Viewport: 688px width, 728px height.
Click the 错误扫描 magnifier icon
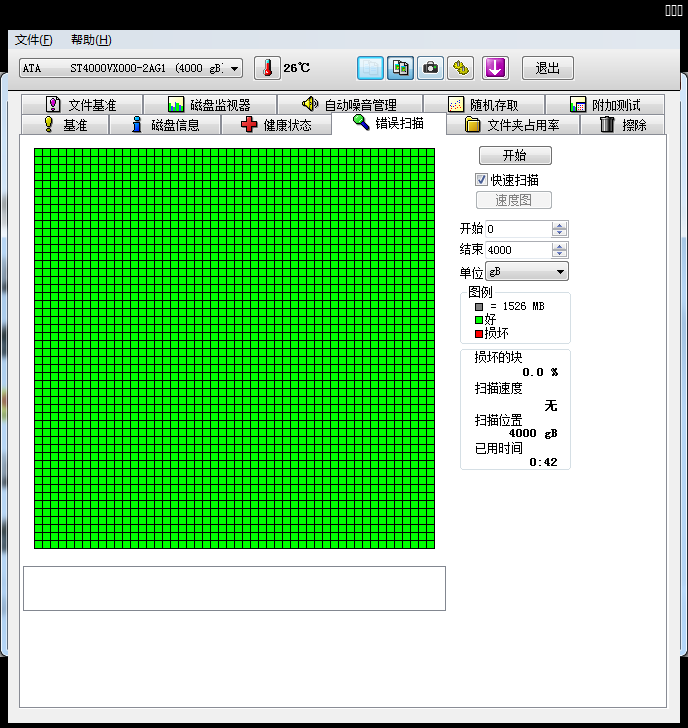[x=361, y=123]
